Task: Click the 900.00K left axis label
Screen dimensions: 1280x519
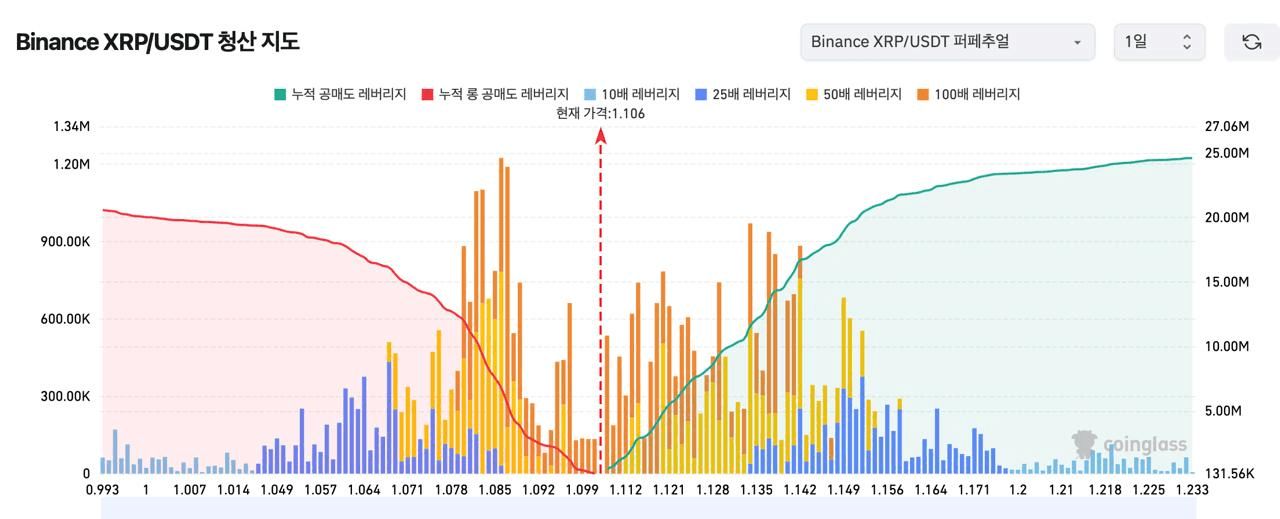Action: tap(66, 242)
